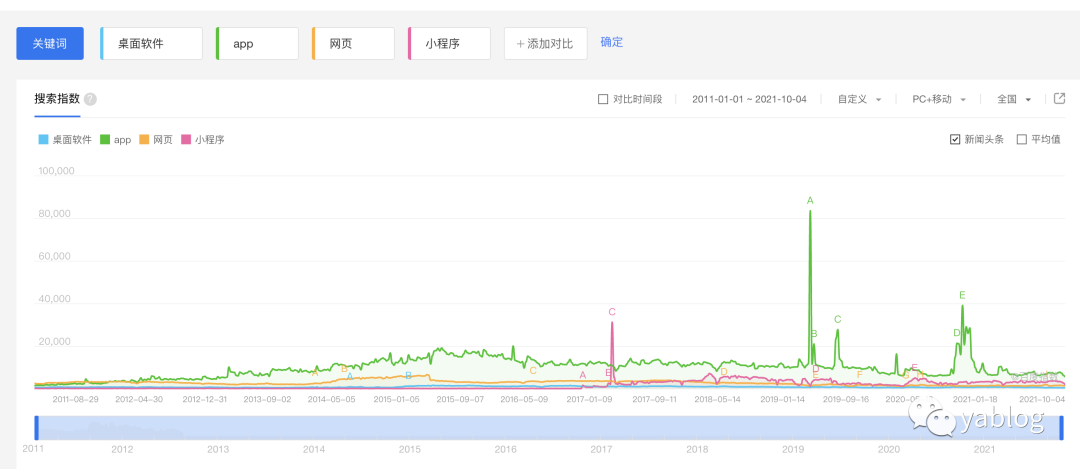Image resolution: width=1080 pixels, height=469 pixels.
Task: Open the 全国 region dropdown
Action: (1013, 99)
